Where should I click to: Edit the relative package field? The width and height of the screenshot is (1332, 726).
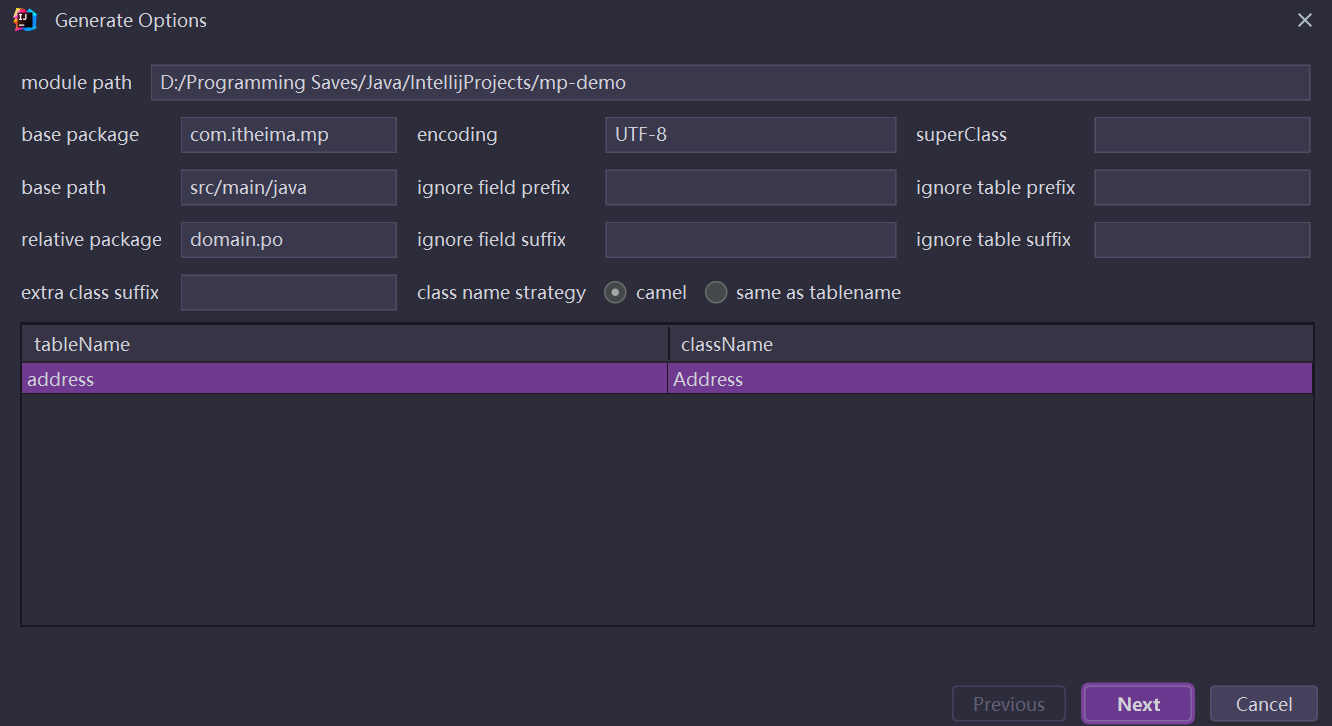[x=288, y=240]
